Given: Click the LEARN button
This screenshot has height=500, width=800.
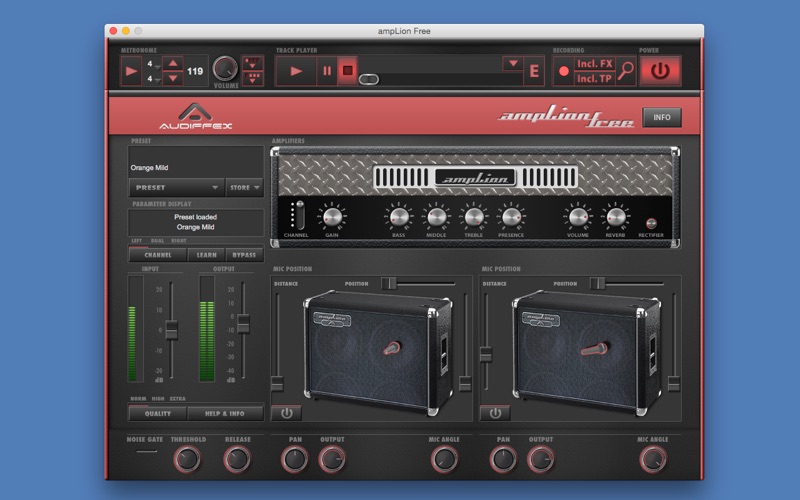Looking at the screenshot, I should tap(206, 255).
